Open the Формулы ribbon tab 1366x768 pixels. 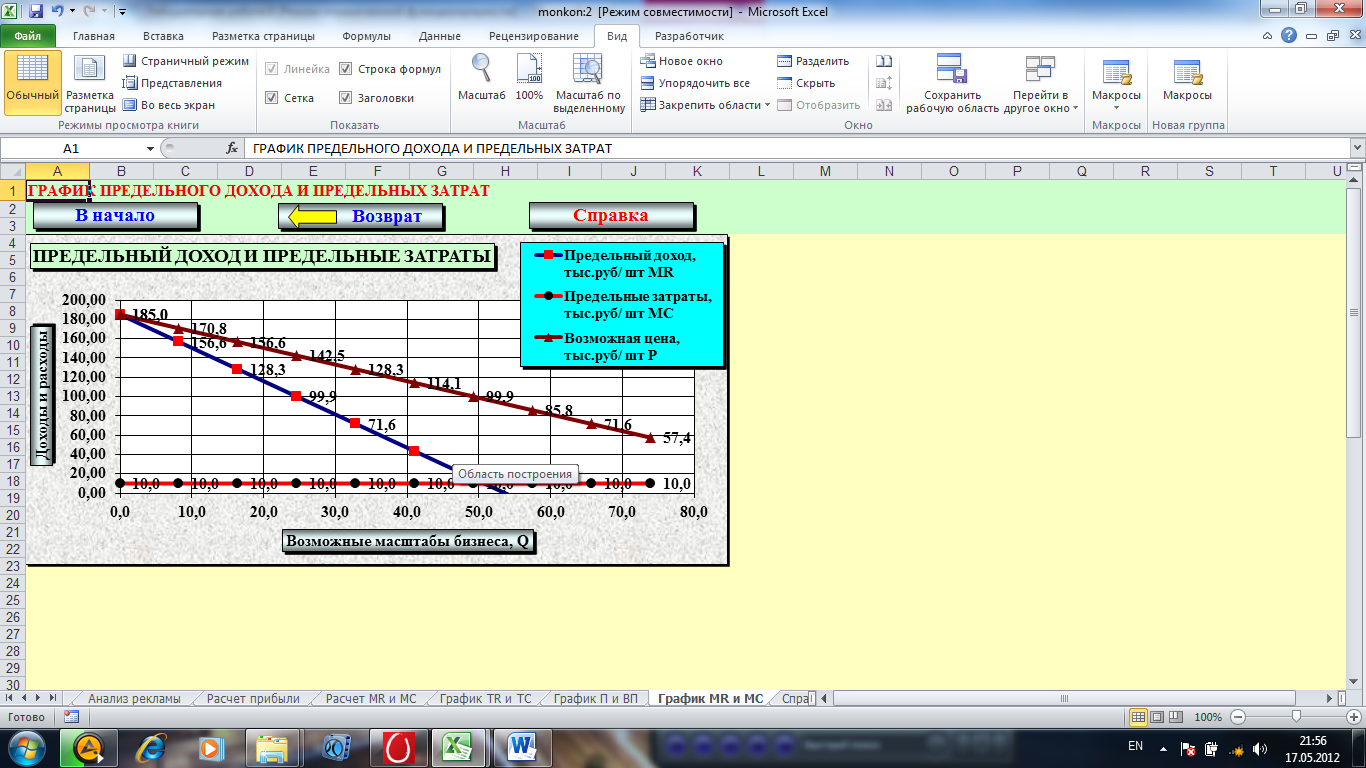[x=366, y=36]
